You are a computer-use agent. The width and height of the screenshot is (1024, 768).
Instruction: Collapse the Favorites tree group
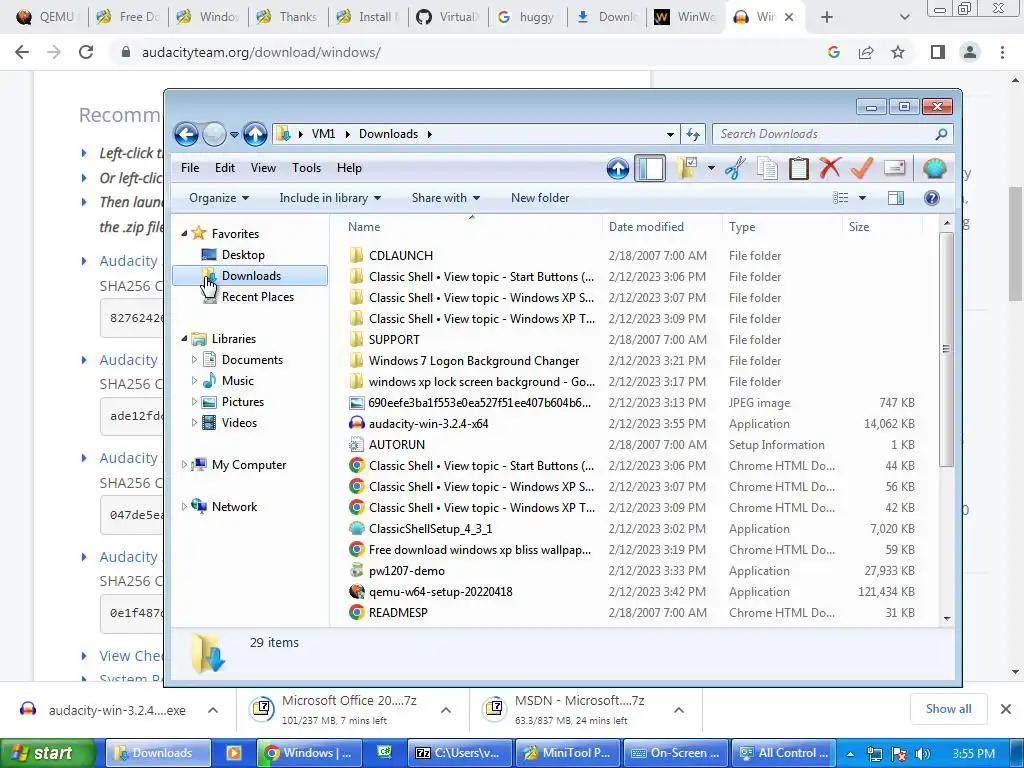(184, 234)
